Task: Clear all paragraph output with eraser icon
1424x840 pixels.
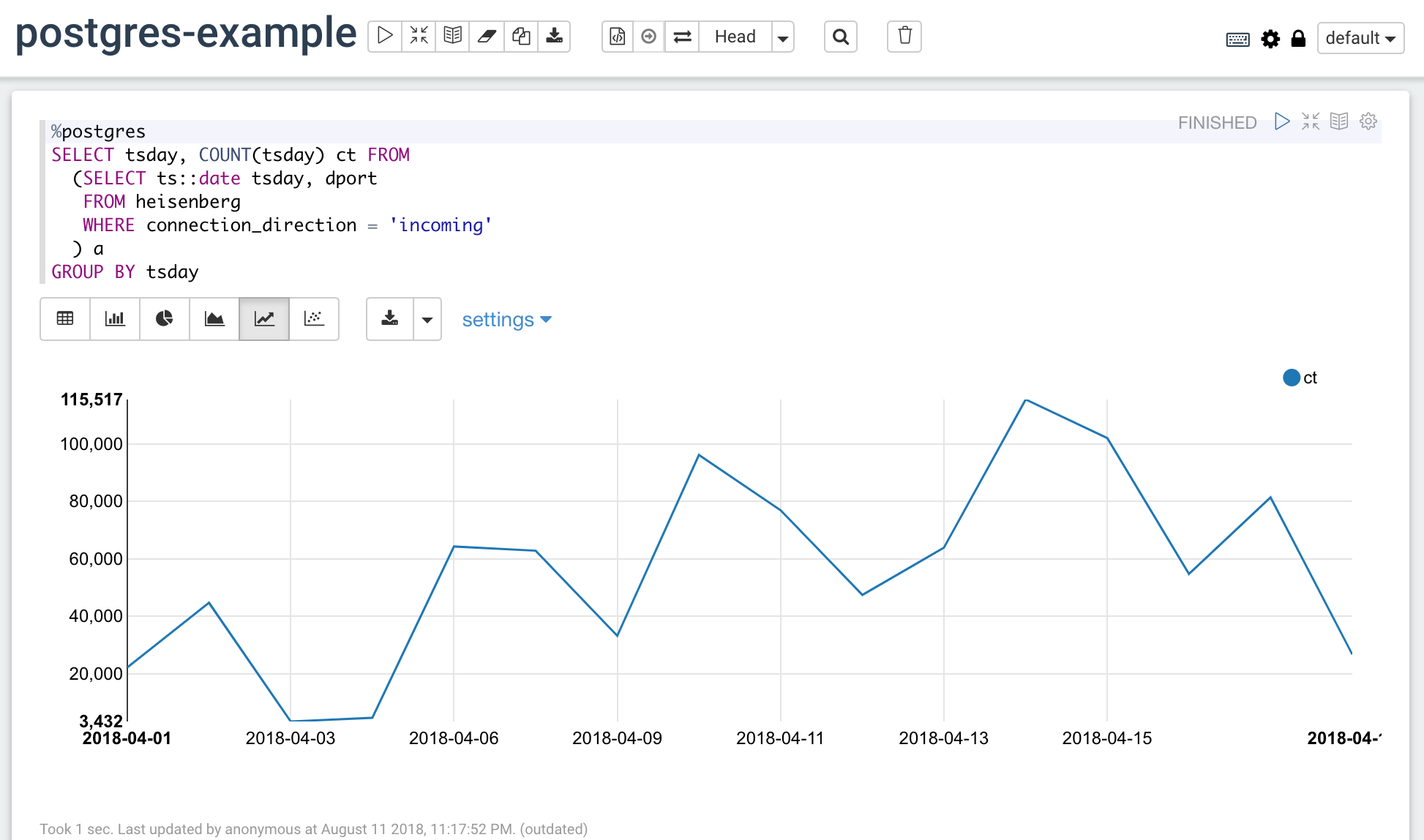Action: [x=487, y=36]
